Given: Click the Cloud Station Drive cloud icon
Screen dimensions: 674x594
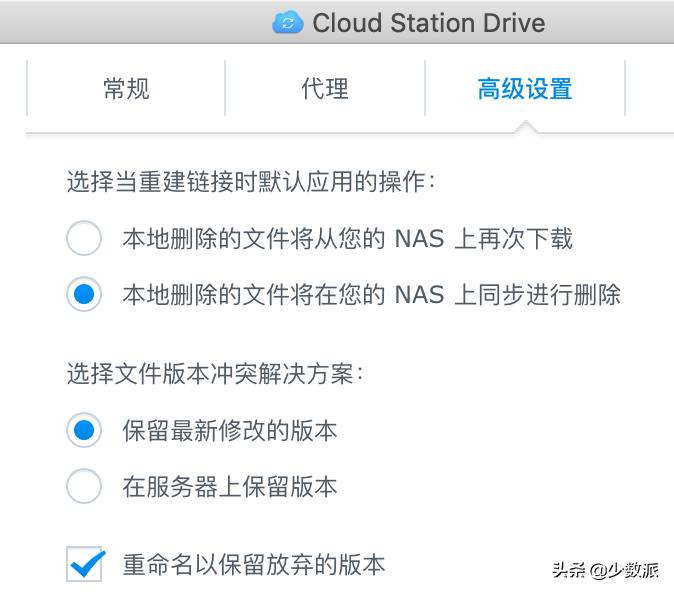Looking at the screenshot, I should (288, 22).
